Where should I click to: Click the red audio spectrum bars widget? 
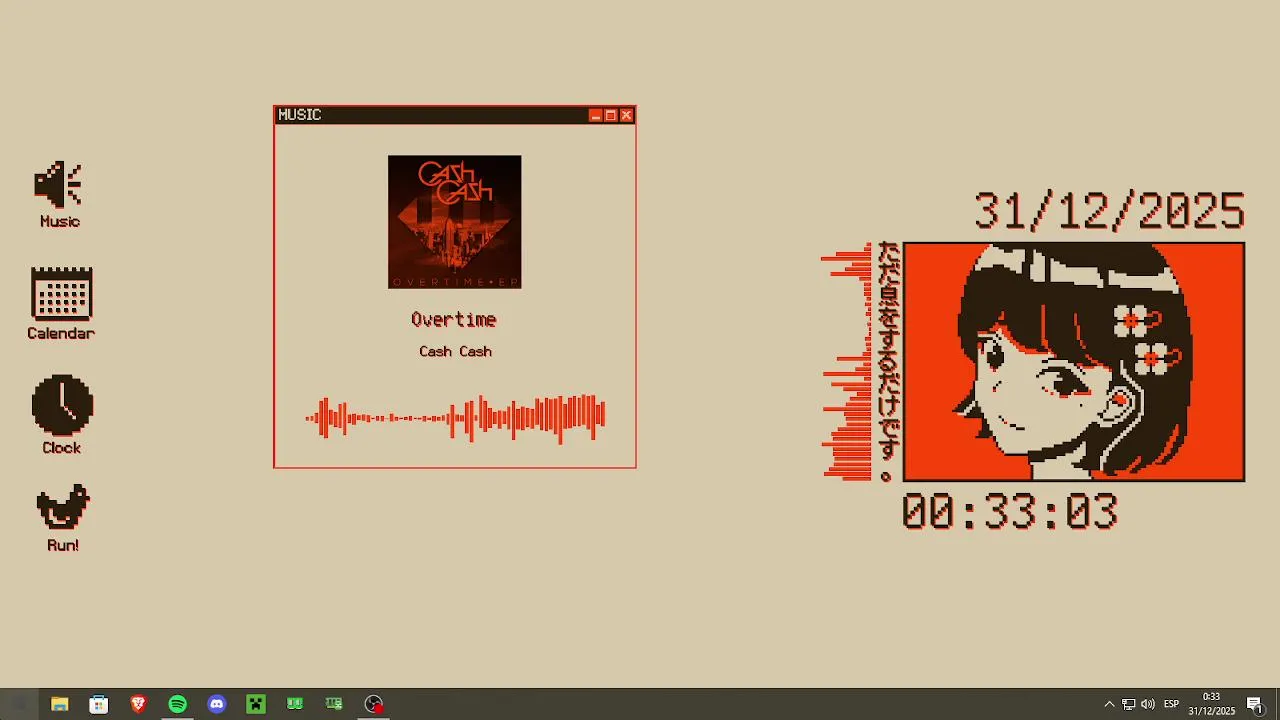point(847,362)
